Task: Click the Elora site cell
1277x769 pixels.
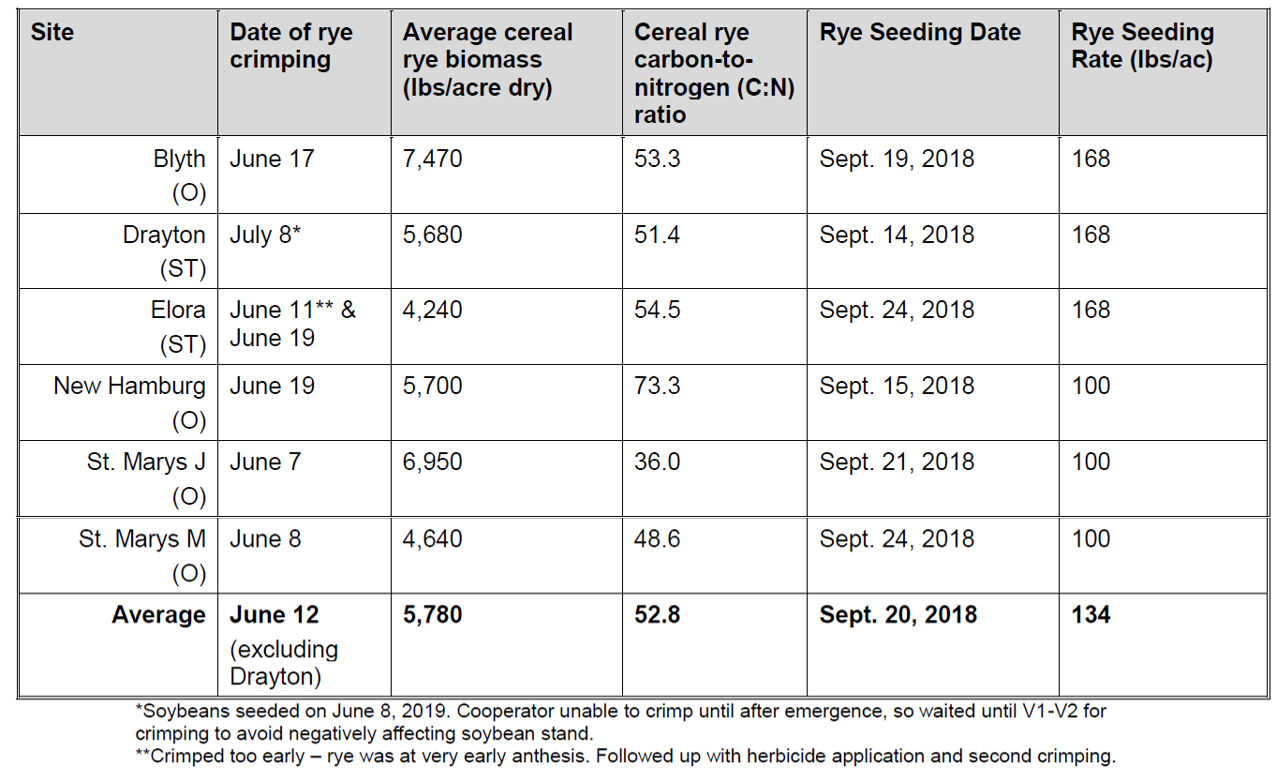Action: click(178, 325)
